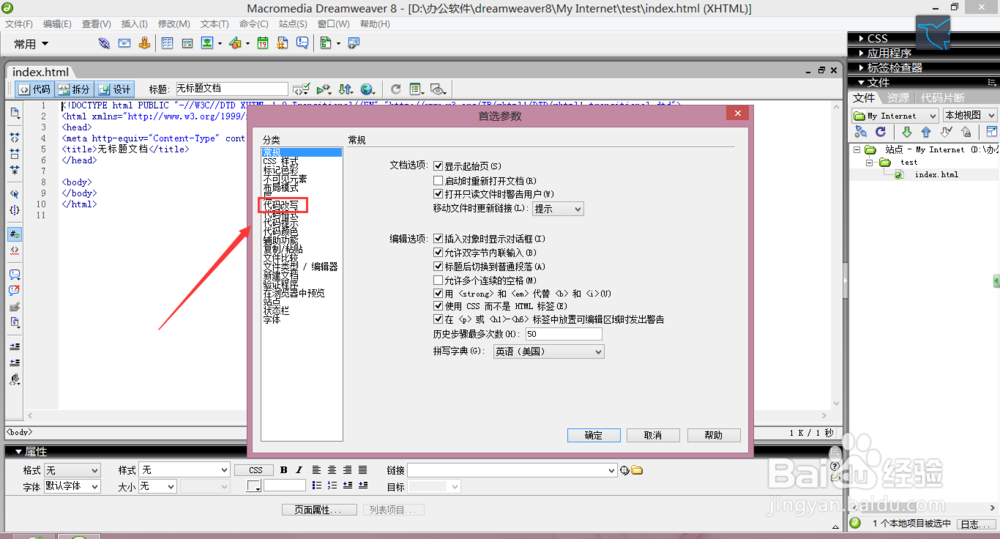Screen dimensions: 1000x539
Task: Click the 页面属性 button
Action: point(320,510)
